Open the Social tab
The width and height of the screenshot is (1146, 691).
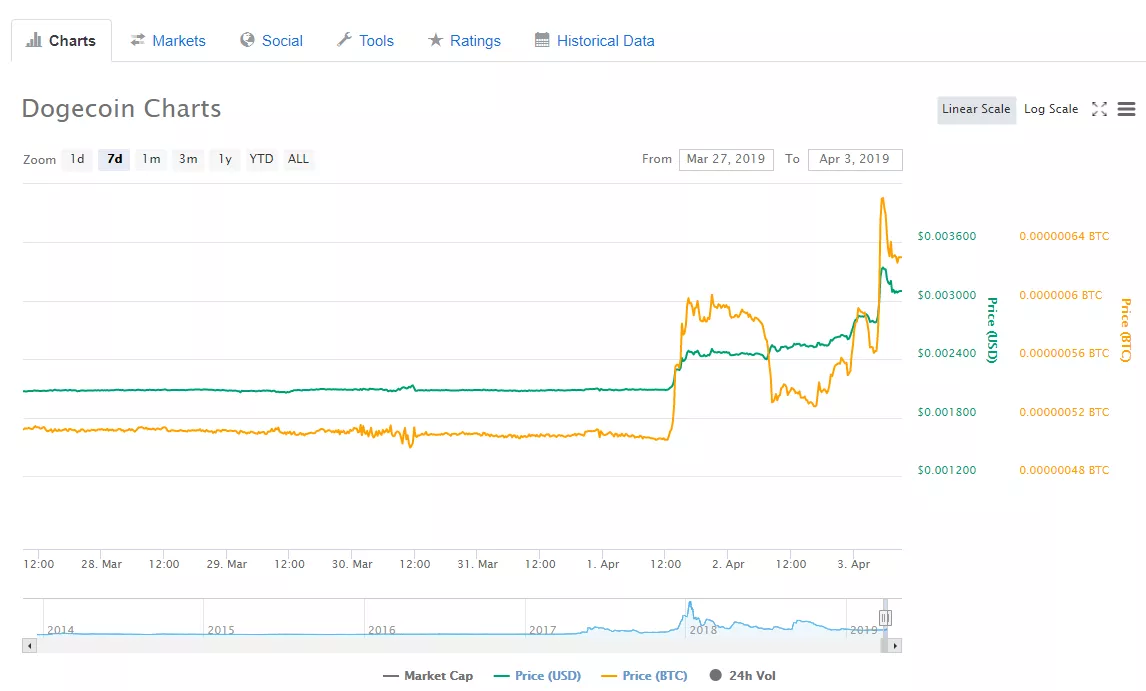271,41
